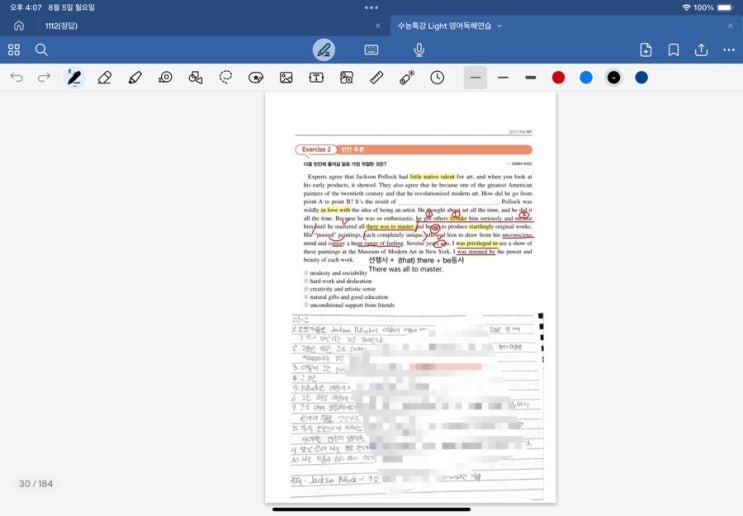Insert an image
The width and height of the screenshot is (743, 516).
tap(286, 77)
